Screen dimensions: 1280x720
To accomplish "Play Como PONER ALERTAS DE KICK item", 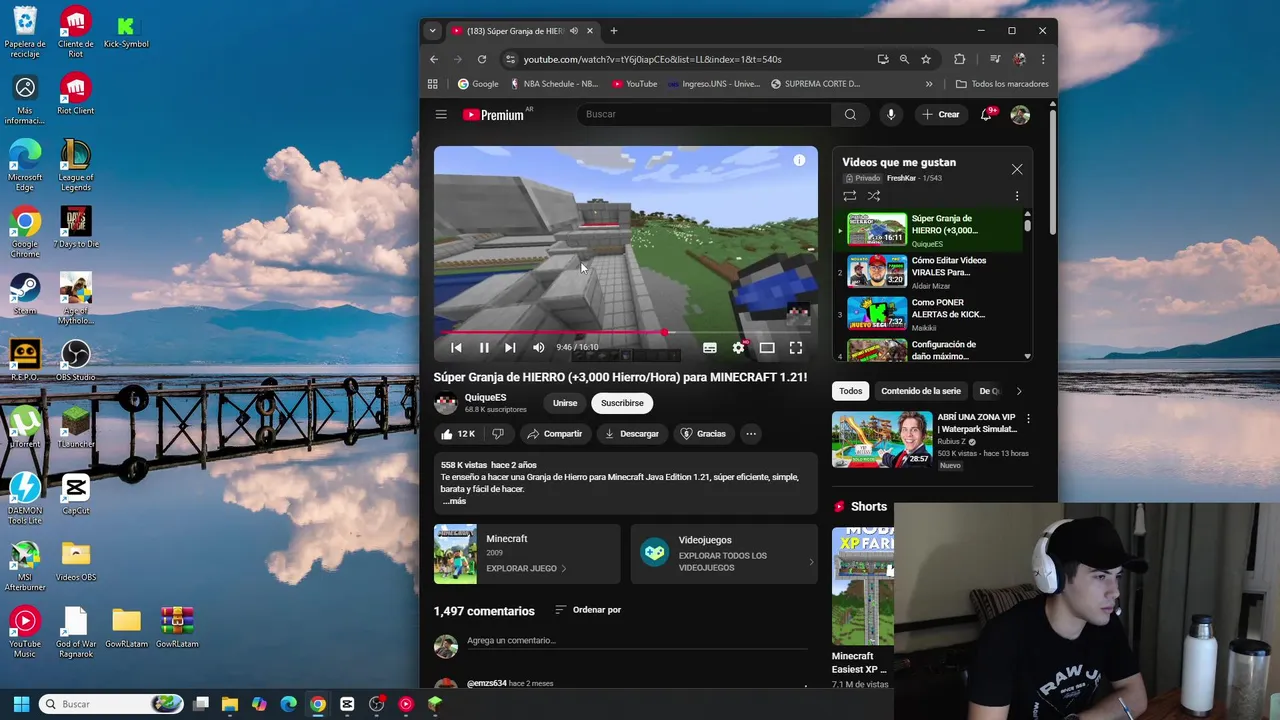I will click(927, 314).
